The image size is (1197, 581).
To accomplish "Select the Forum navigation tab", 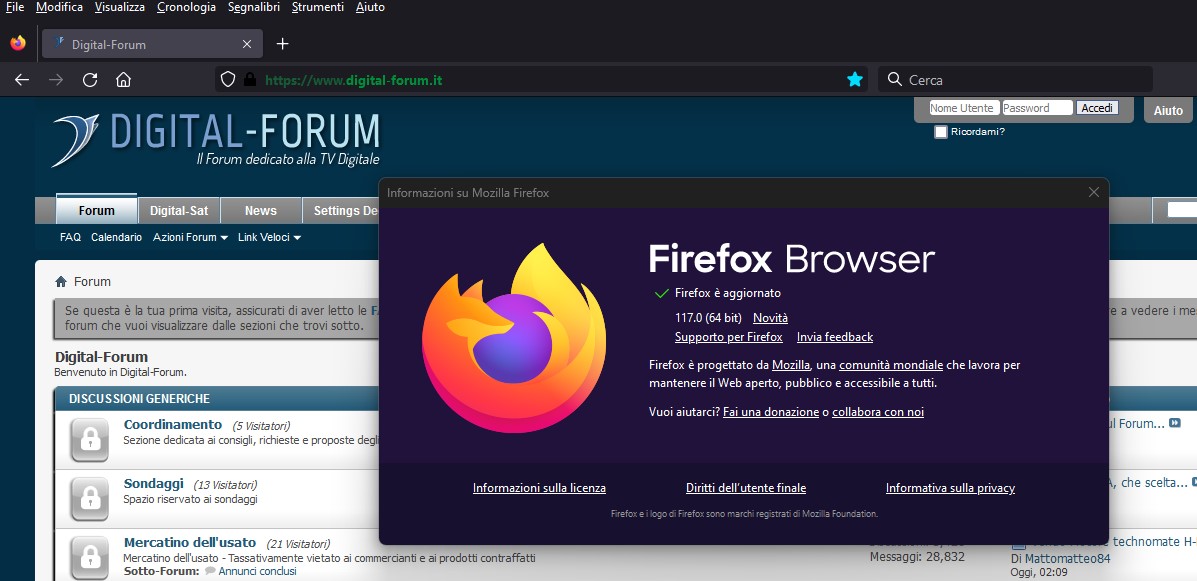I will (97, 210).
